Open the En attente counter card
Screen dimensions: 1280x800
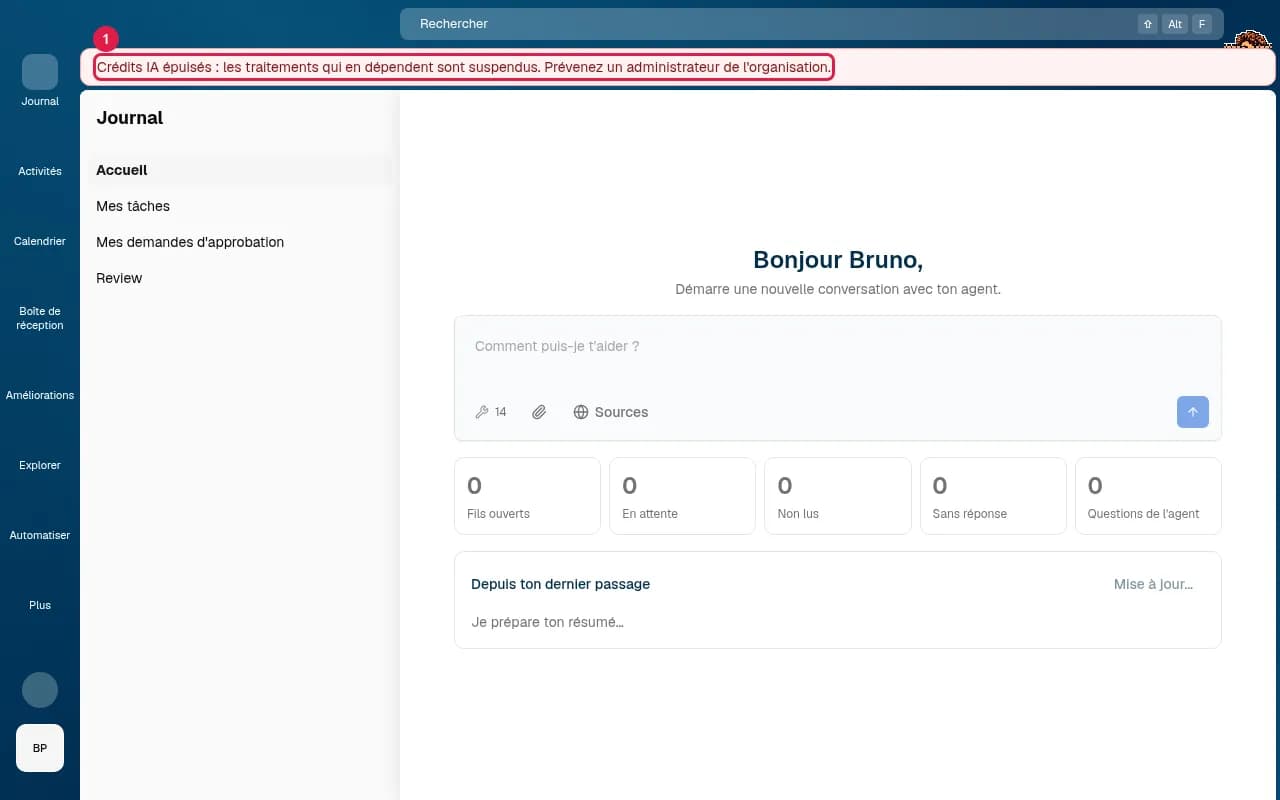coord(682,496)
